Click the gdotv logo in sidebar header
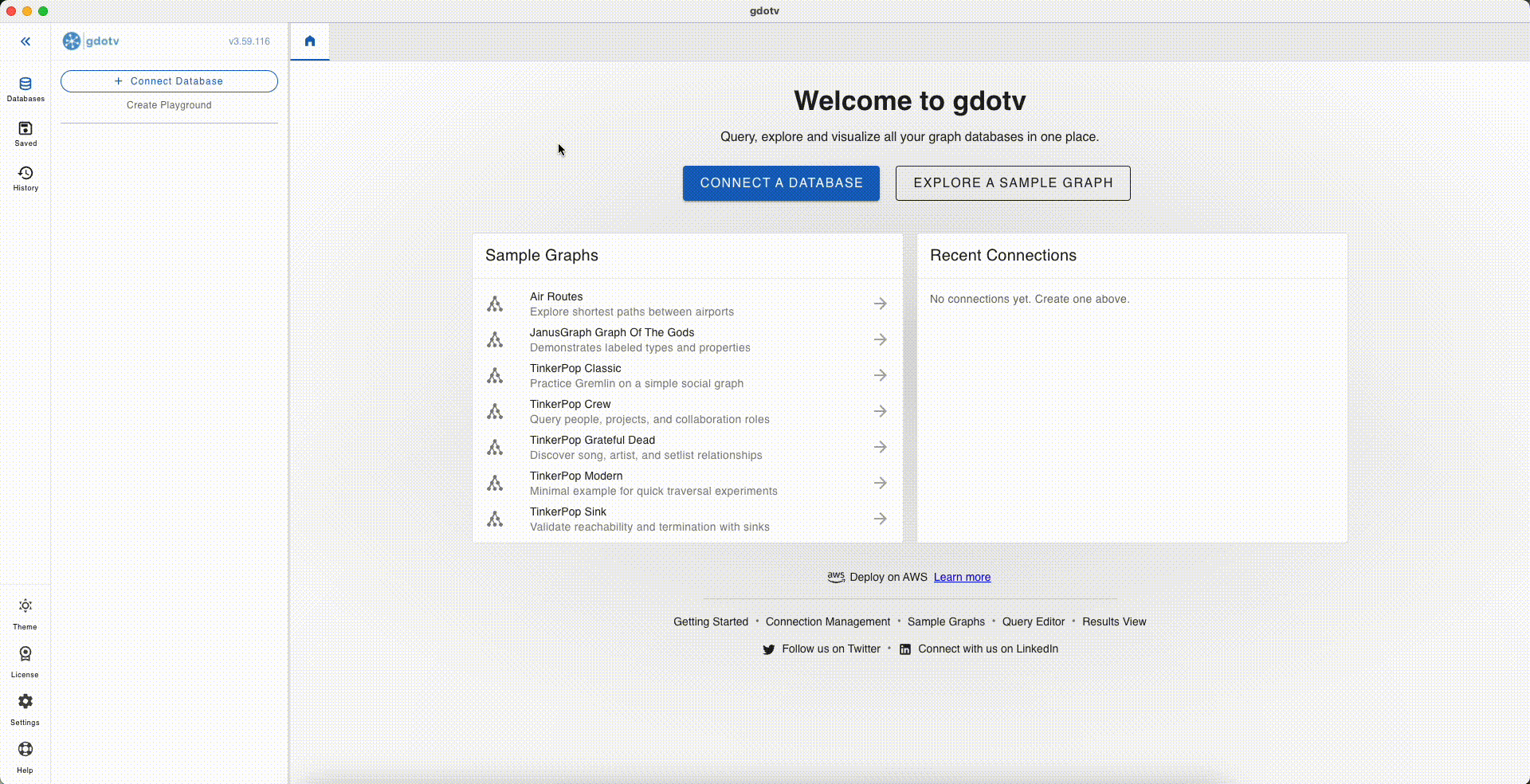Screen dimensions: 1530x784 (x=72, y=41)
